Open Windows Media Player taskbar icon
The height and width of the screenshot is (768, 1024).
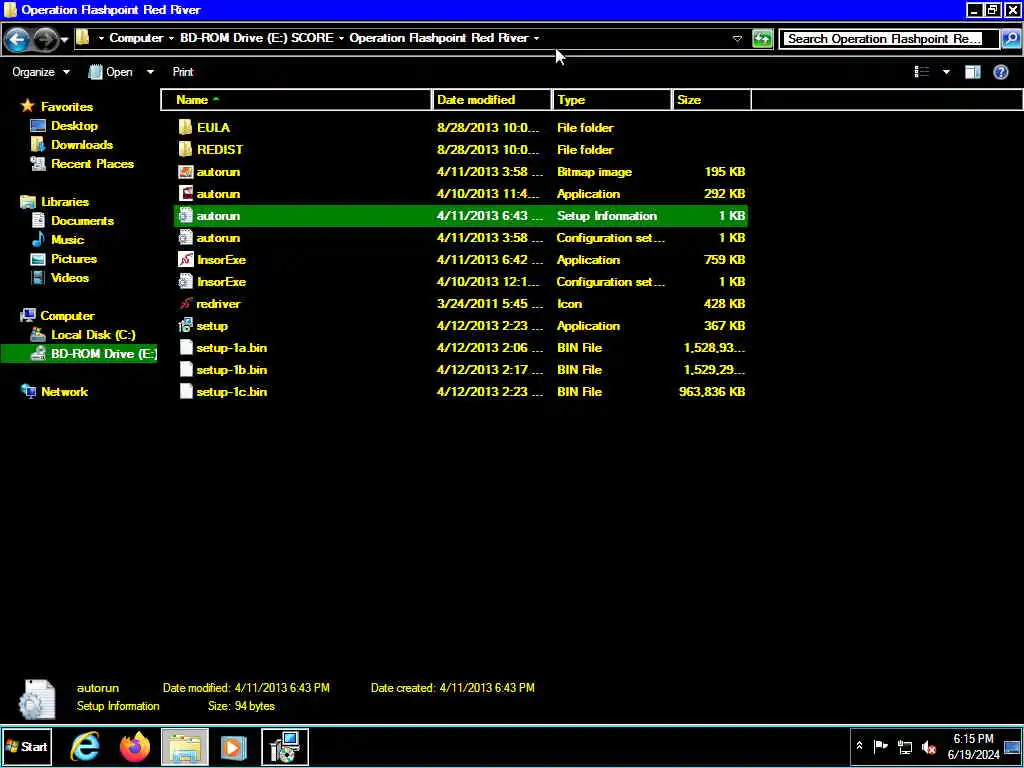pyautogui.click(x=234, y=747)
